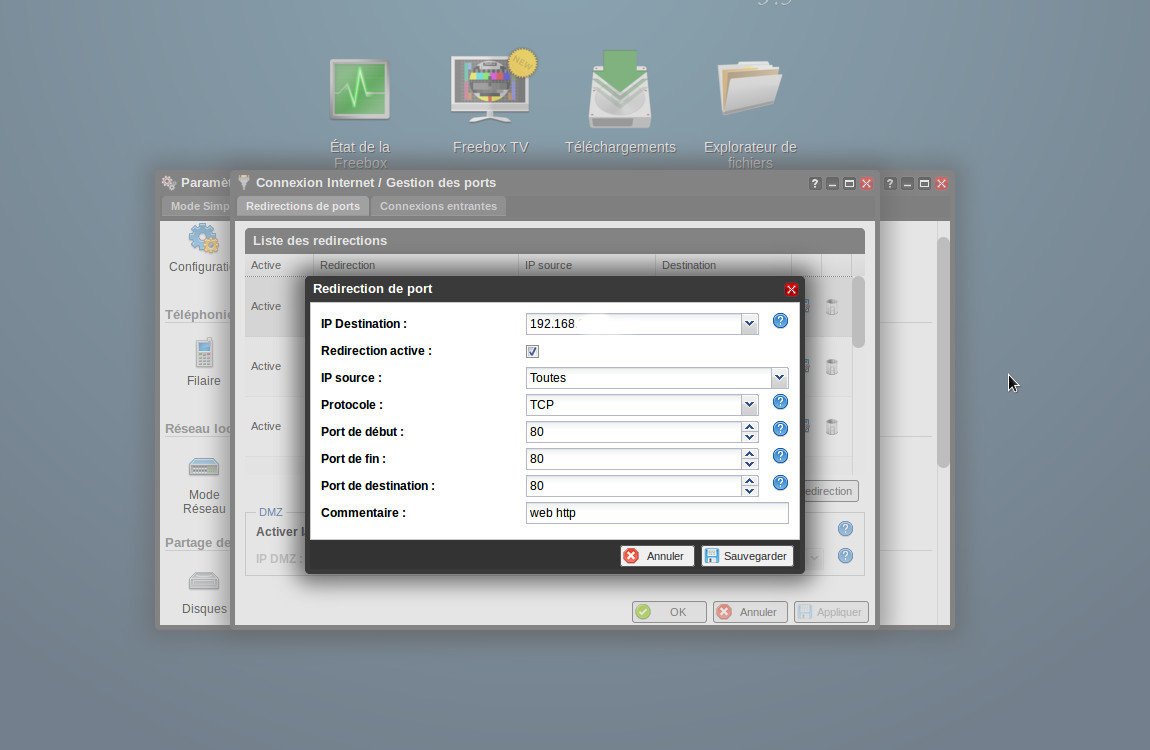This screenshot has width=1150, height=750.
Task: Click the Paramètres window vertical scrollbar
Action: pyautogui.click(x=943, y=352)
